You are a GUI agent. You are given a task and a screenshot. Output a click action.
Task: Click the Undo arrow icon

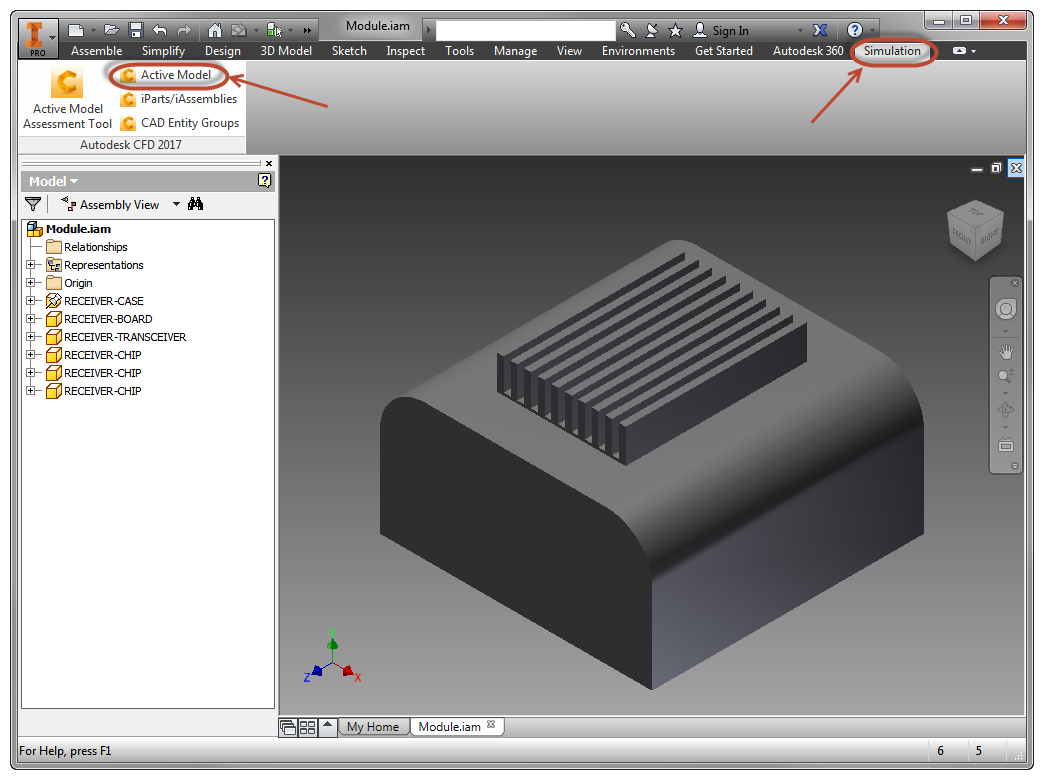(x=160, y=30)
